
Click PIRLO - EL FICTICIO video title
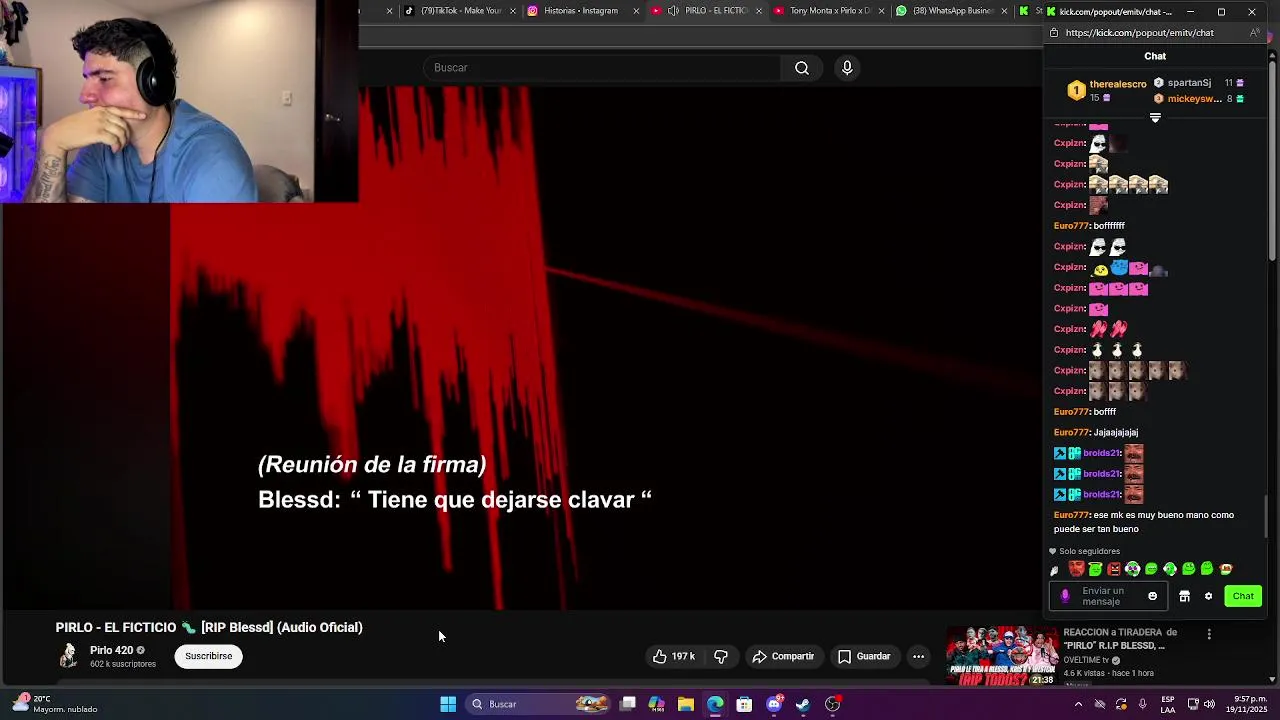[x=209, y=627]
